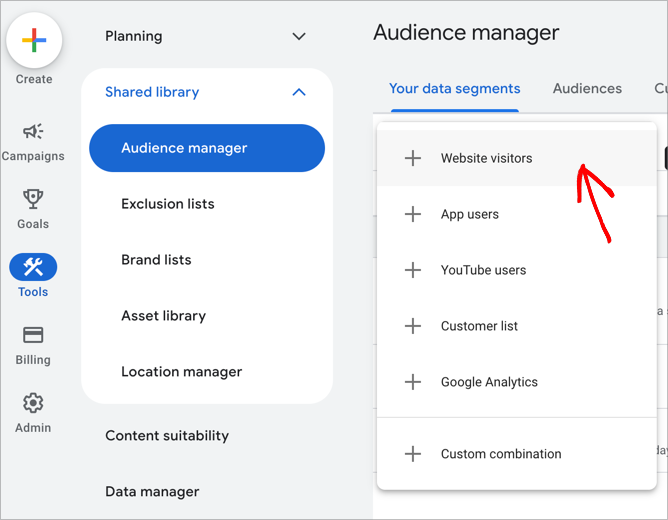Switch to the Audiences tab

coord(587,89)
